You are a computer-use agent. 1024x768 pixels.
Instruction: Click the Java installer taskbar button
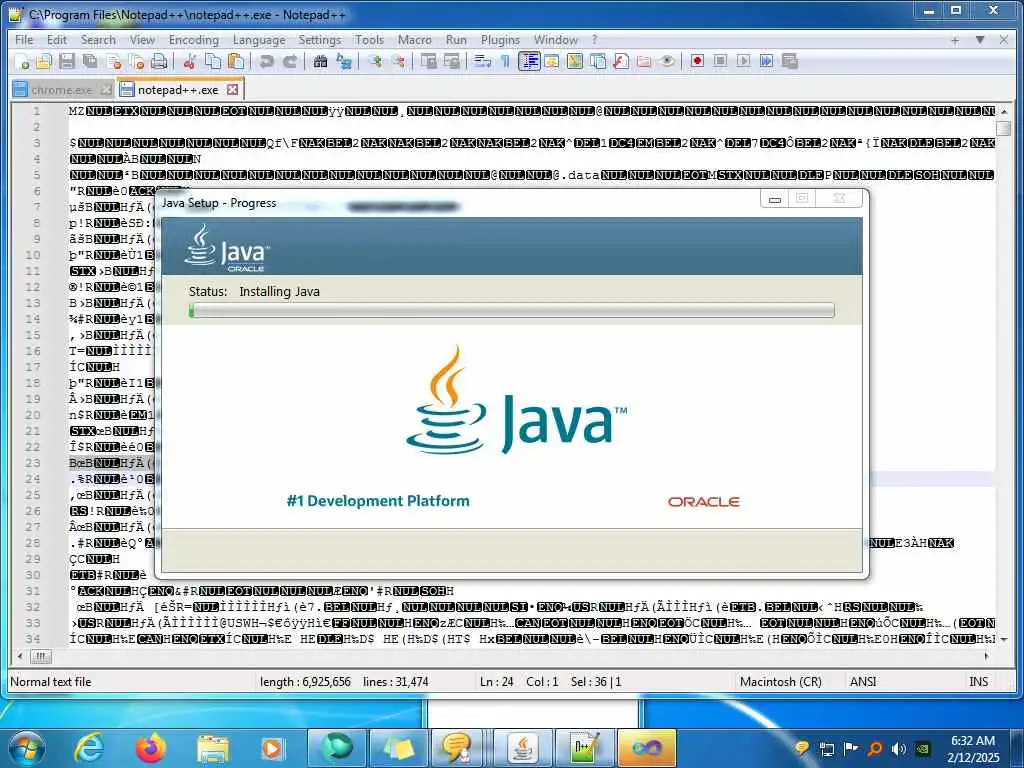(522, 748)
